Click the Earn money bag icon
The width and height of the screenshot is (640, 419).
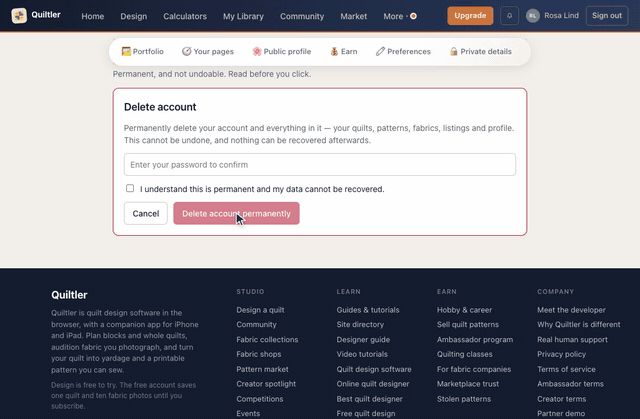(334, 51)
